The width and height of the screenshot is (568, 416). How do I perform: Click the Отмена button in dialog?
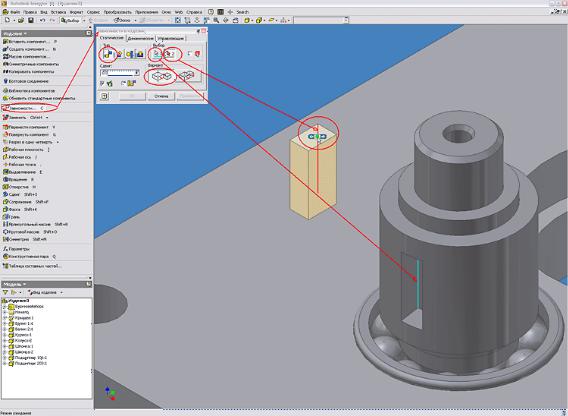coord(161,96)
